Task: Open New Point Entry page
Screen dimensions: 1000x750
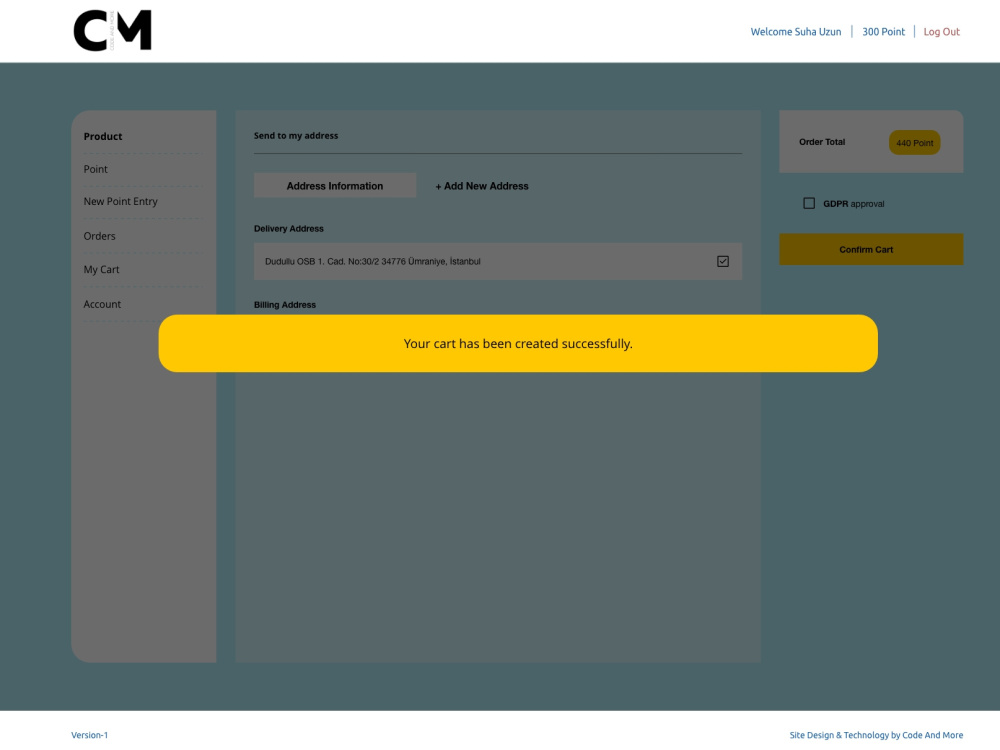Action: (121, 202)
